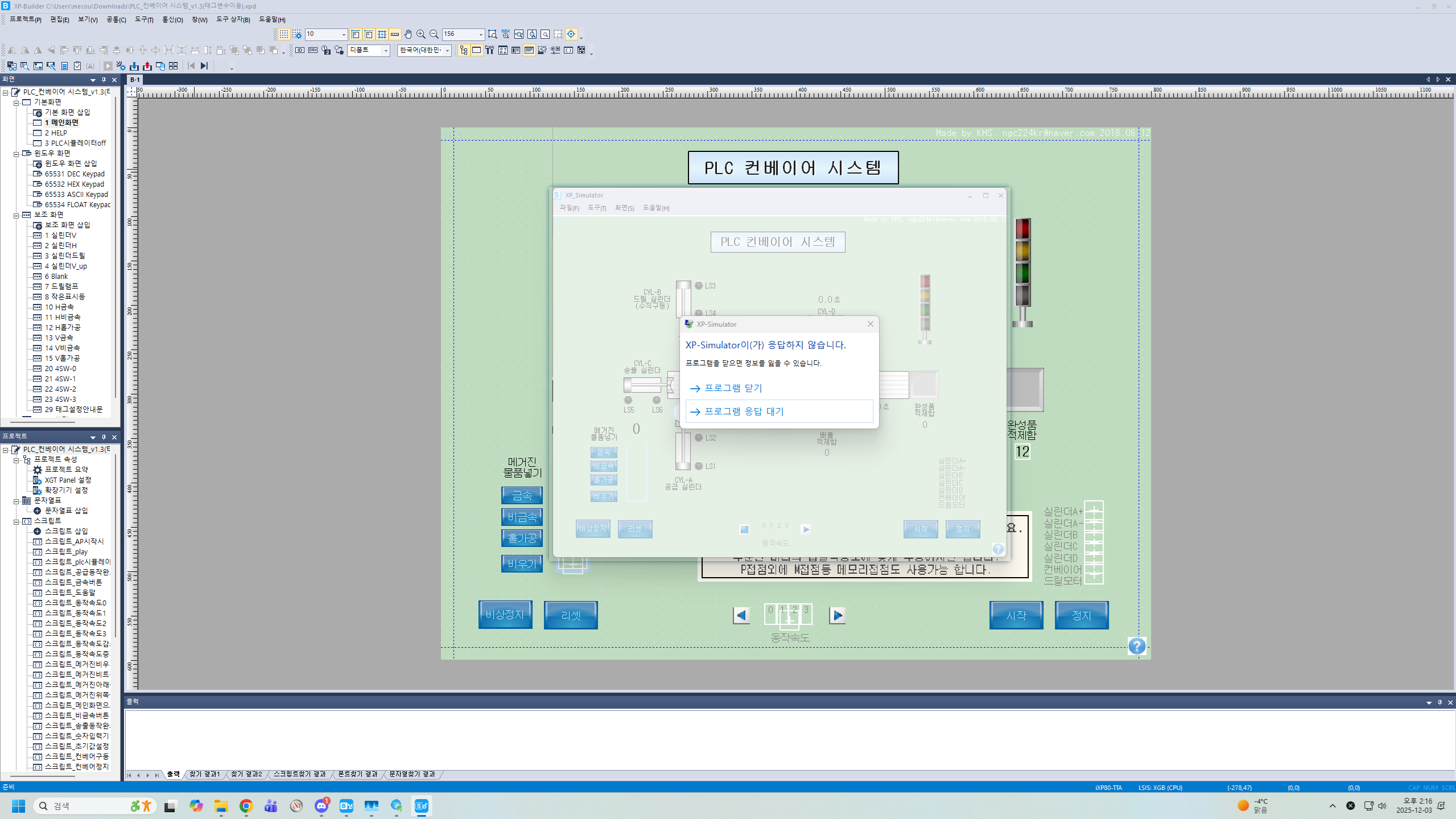This screenshot has height=819, width=1456.
Task: Click the find-in-project magnifier icon
Action: point(24,66)
